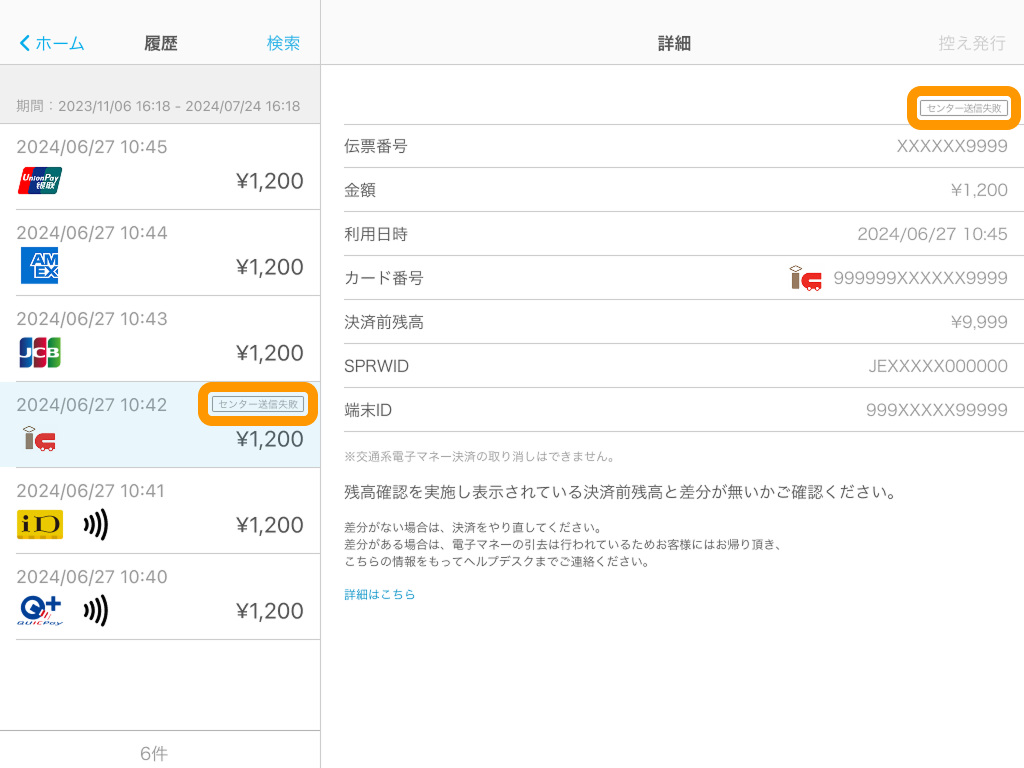Click the センター送信失敗 badge on the detail pane
Screen dimensions: 1024x768
tap(963, 108)
